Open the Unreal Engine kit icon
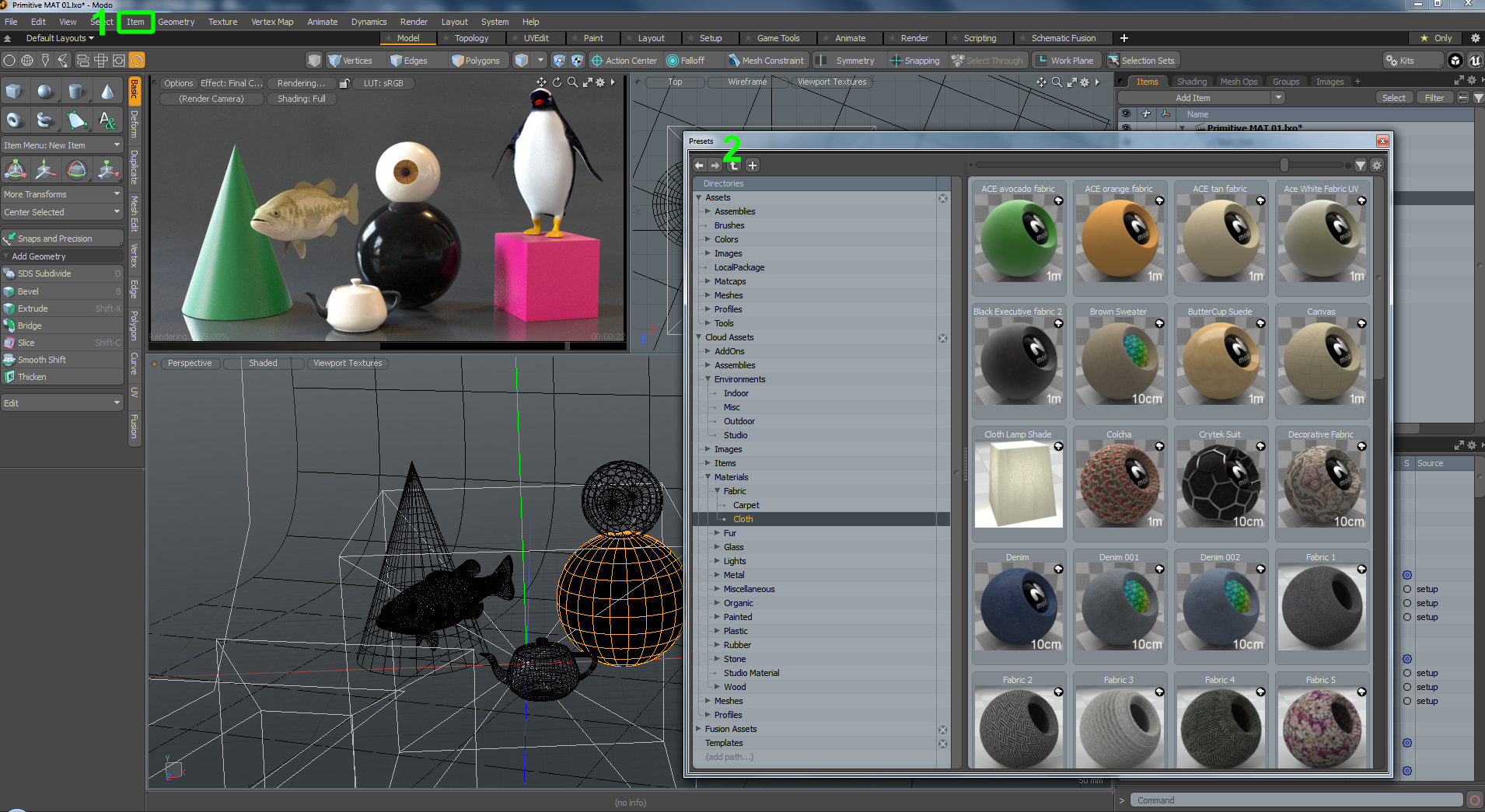Screen dimensions: 1485x812 pyautogui.click(x=1475, y=61)
